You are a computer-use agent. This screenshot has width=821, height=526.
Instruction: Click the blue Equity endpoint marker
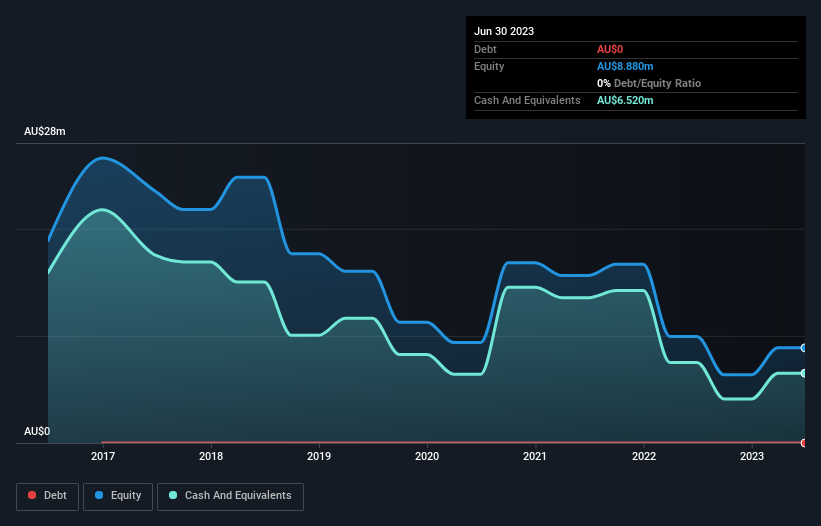(804, 348)
